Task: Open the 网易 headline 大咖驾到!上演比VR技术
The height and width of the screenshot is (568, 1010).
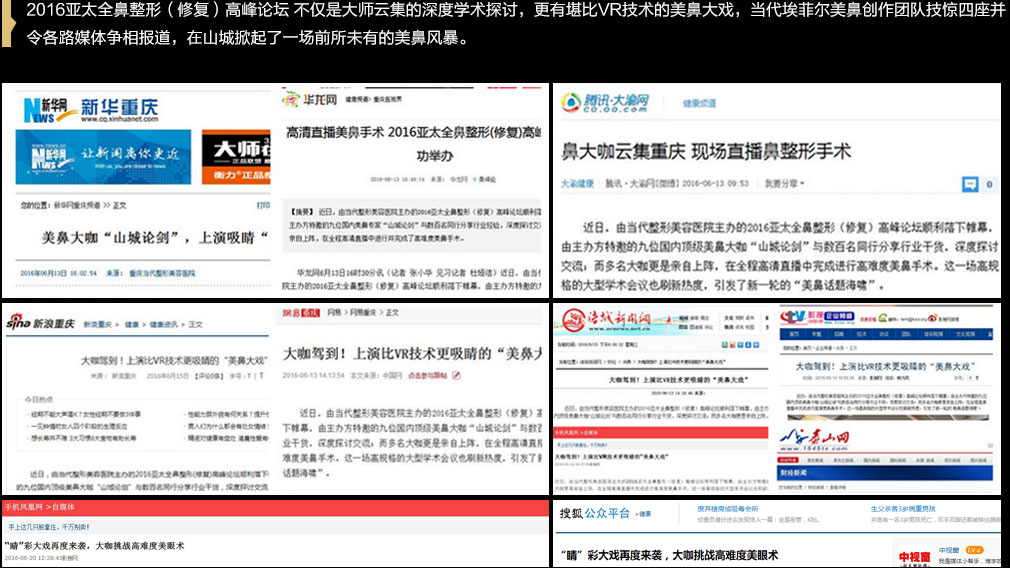Action: (x=412, y=354)
